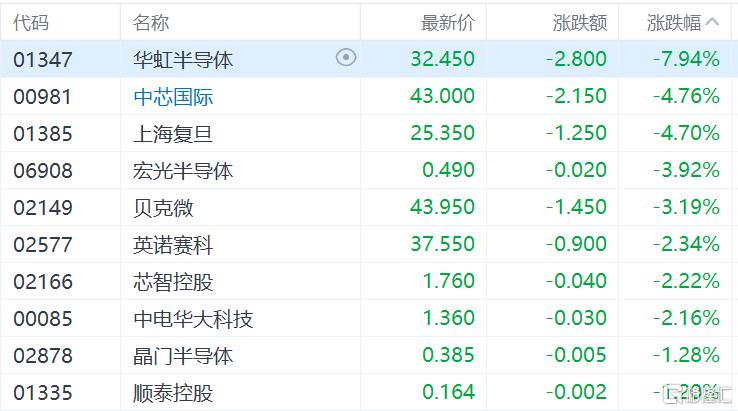Click change amount -2.150
The width and height of the screenshot is (738, 411).
click(576, 96)
